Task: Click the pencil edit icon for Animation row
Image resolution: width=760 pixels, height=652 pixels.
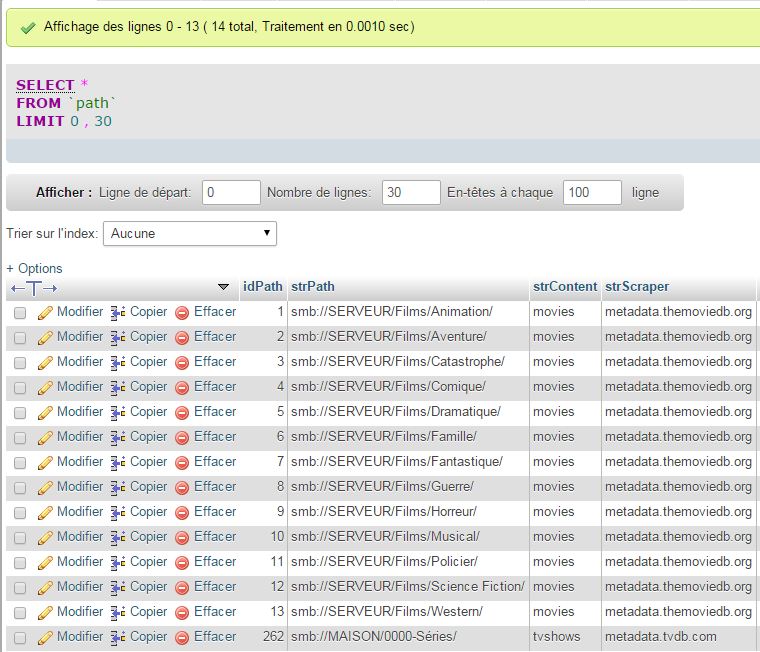Action: tap(45, 312)
